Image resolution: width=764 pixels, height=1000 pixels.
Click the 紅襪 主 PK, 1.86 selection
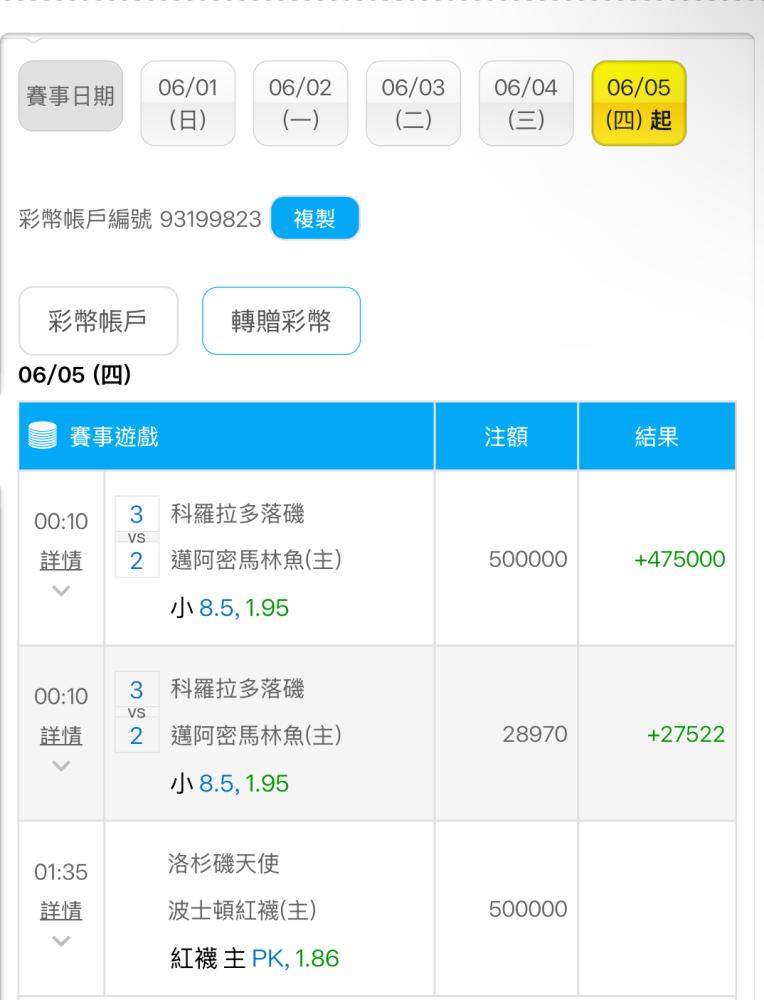click(254, 958)
